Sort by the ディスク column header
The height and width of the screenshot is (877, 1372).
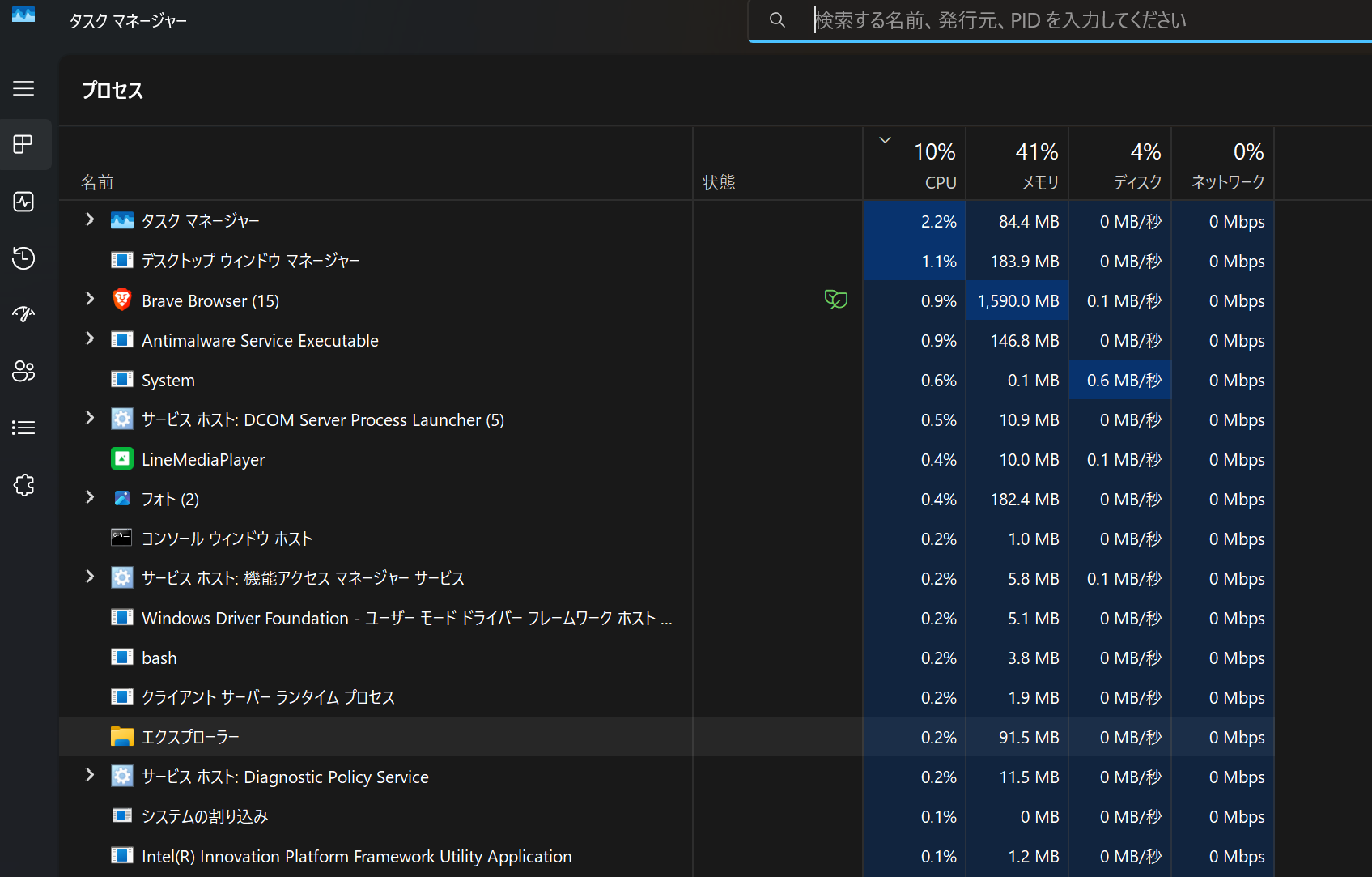pos(1120,164)
